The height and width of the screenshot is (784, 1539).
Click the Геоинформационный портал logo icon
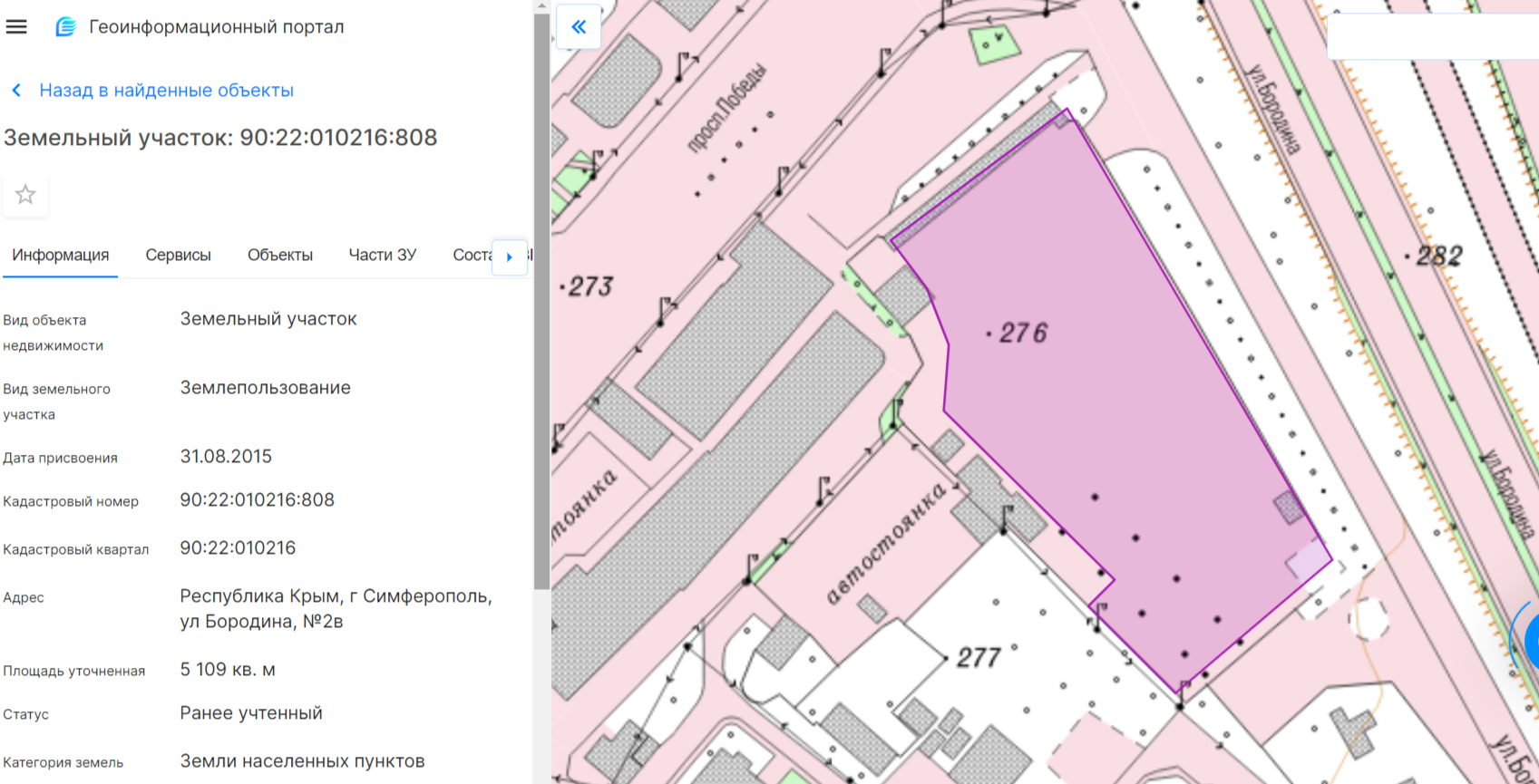pyautogui.click(x=65, y=27)
